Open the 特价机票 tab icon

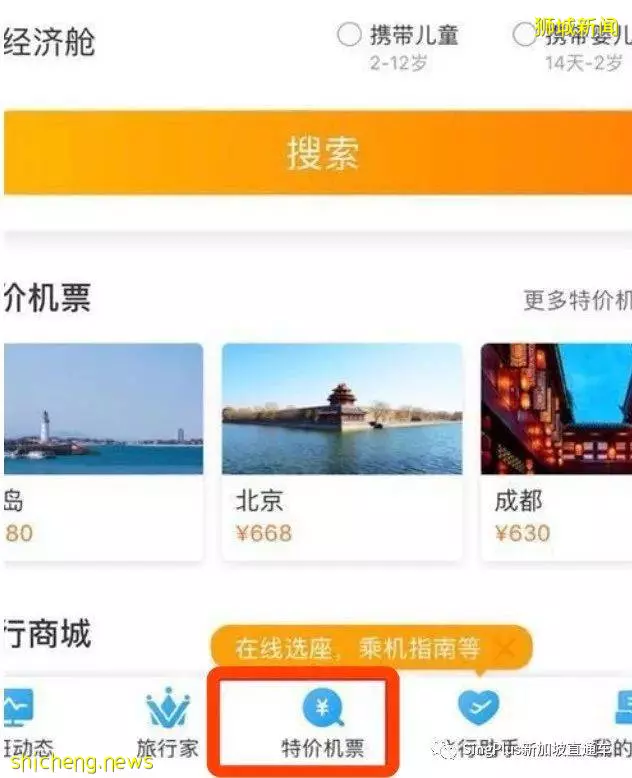(x=323, y=707)
